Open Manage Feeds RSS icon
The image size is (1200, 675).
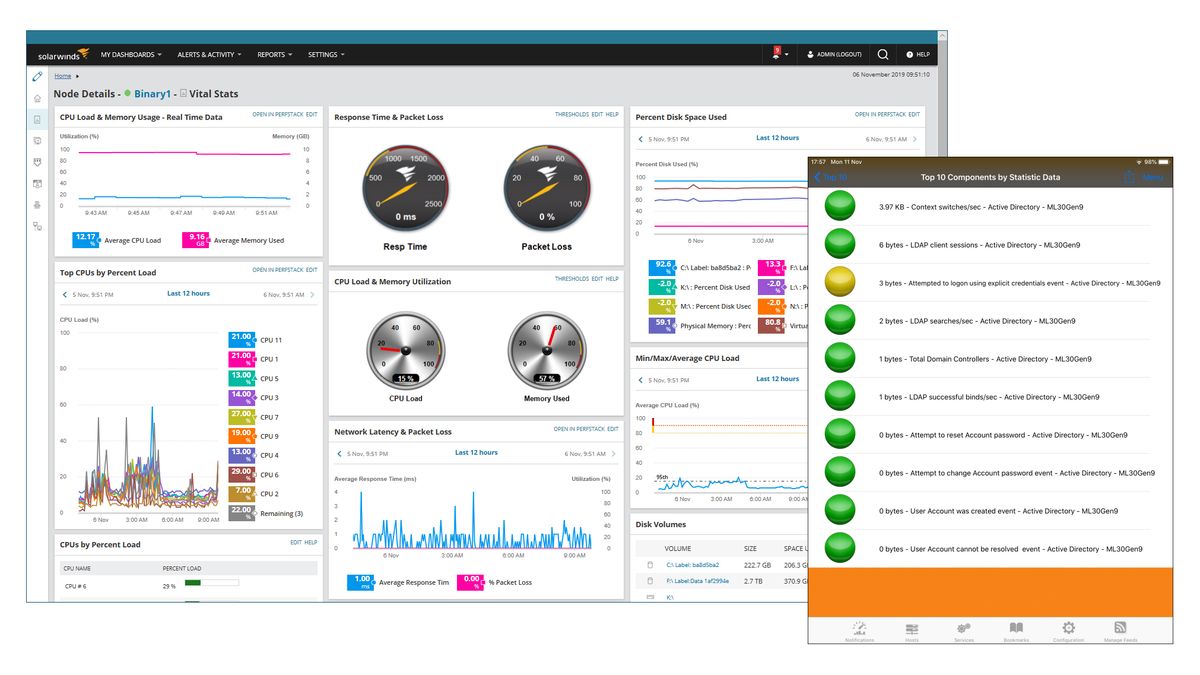(x=1121, y=628)
